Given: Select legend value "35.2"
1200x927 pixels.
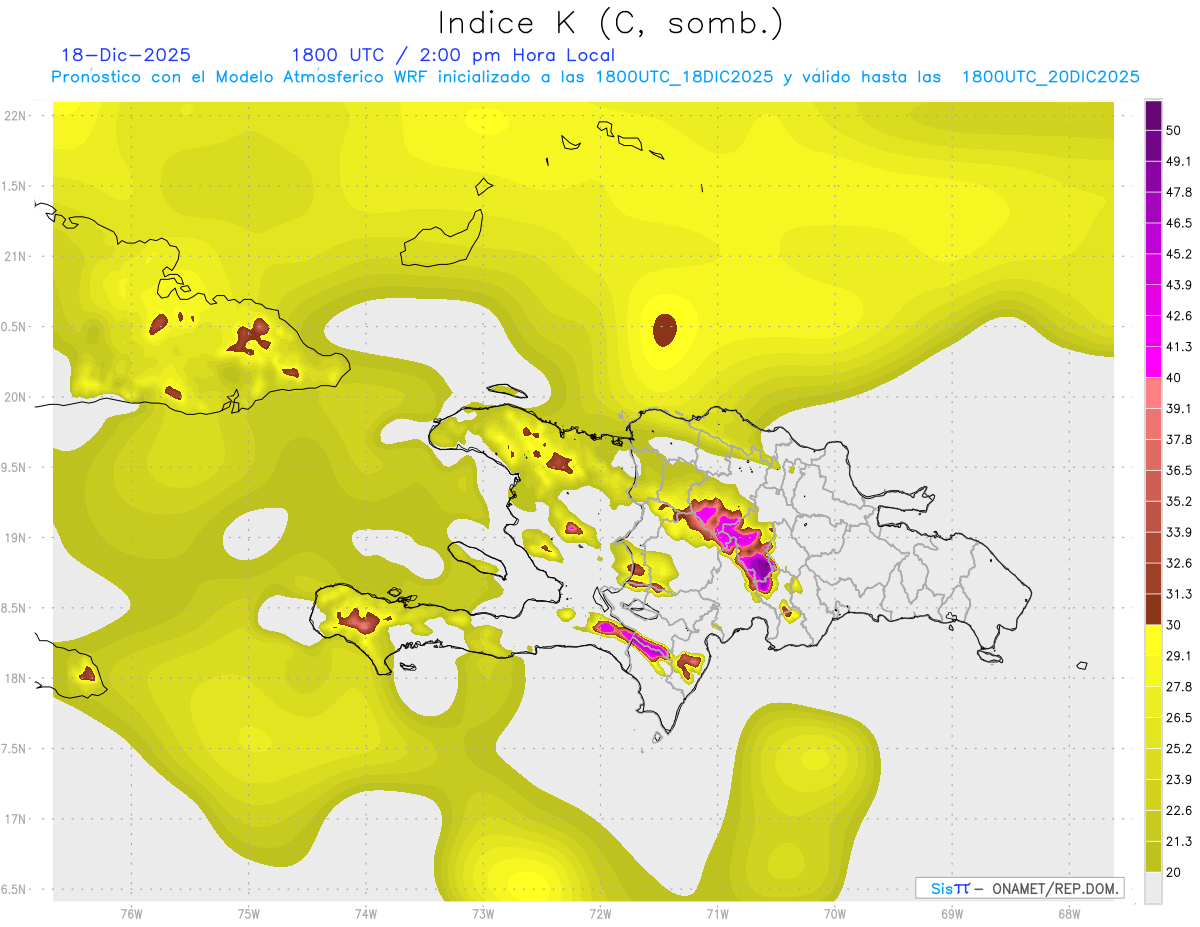Looking at the screenshot, I should tap(1179, 502).
